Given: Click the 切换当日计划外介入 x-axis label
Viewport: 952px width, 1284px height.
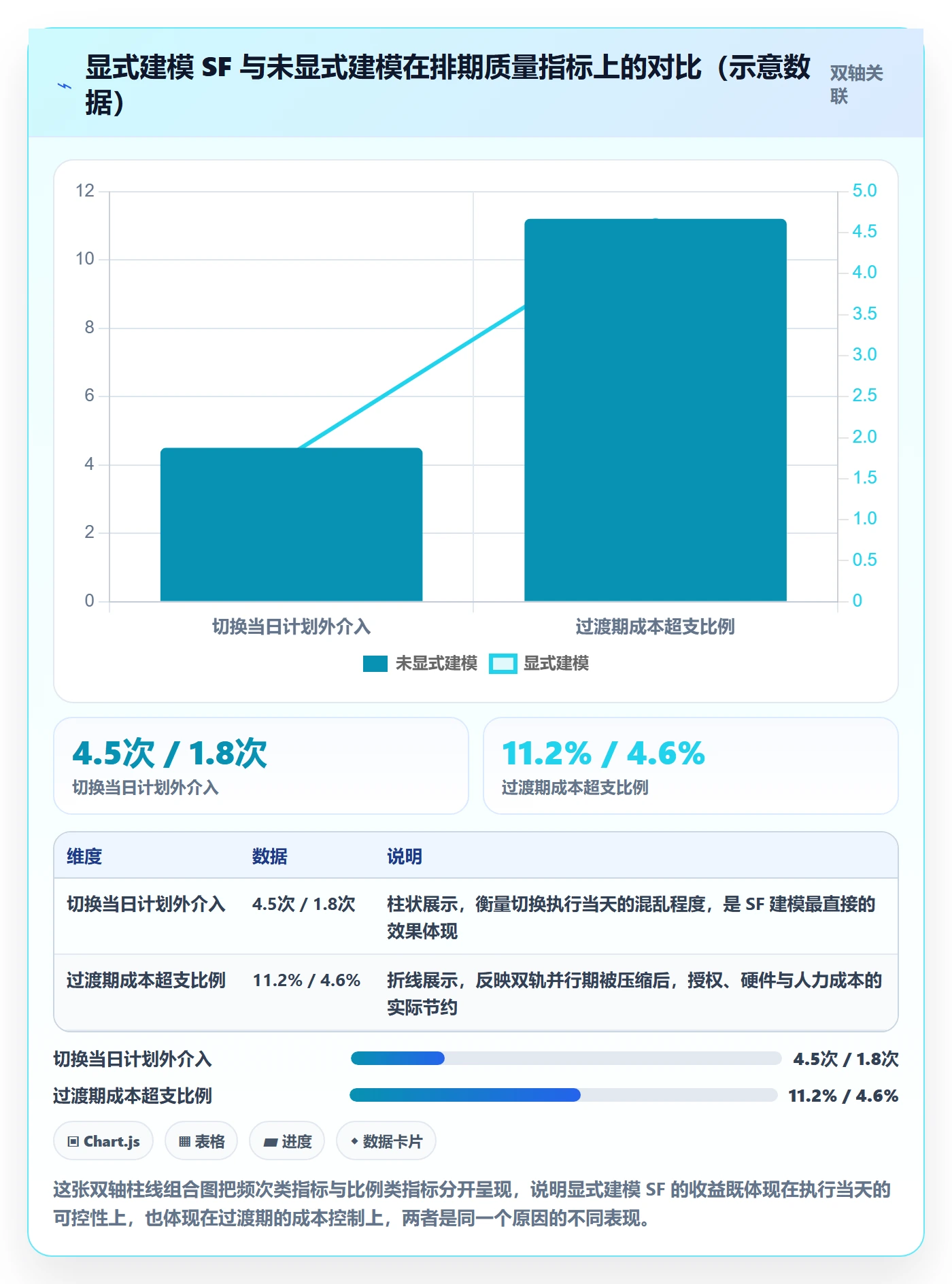Looking at the screenshot, I should [x=291, y=626].
